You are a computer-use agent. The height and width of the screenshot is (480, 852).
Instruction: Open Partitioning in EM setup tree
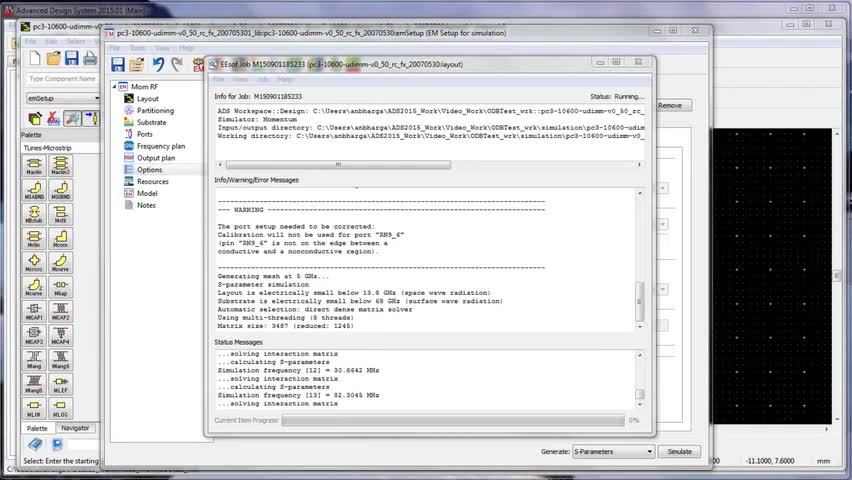(155, 110)
